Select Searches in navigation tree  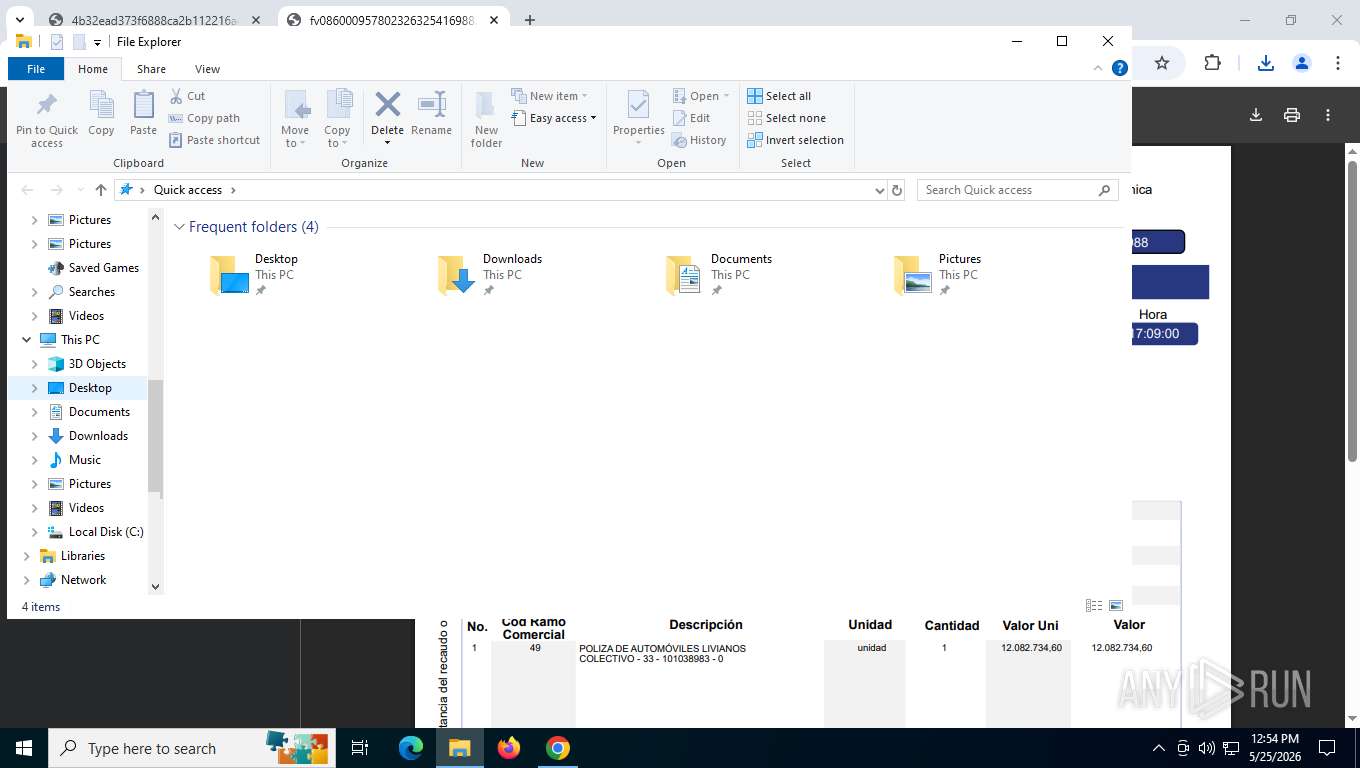[91, 292]
